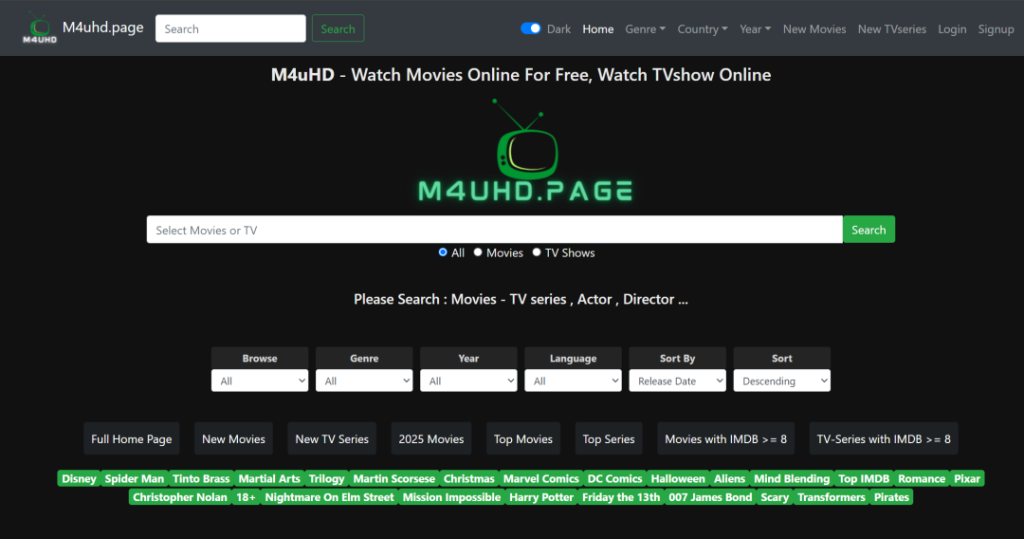Open the Country menu in navbar
1024x539 pixels.
coord(702,29)
